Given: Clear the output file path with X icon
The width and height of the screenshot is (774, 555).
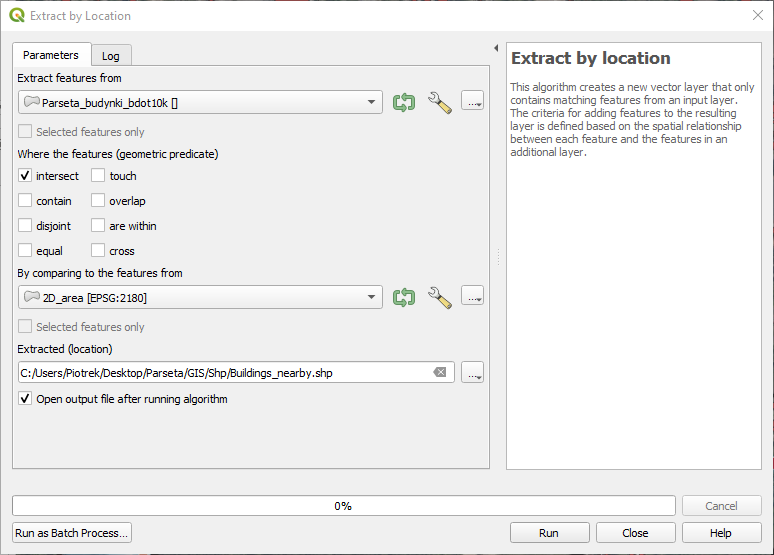Looking at the screenshot, I should click(440, 372).
